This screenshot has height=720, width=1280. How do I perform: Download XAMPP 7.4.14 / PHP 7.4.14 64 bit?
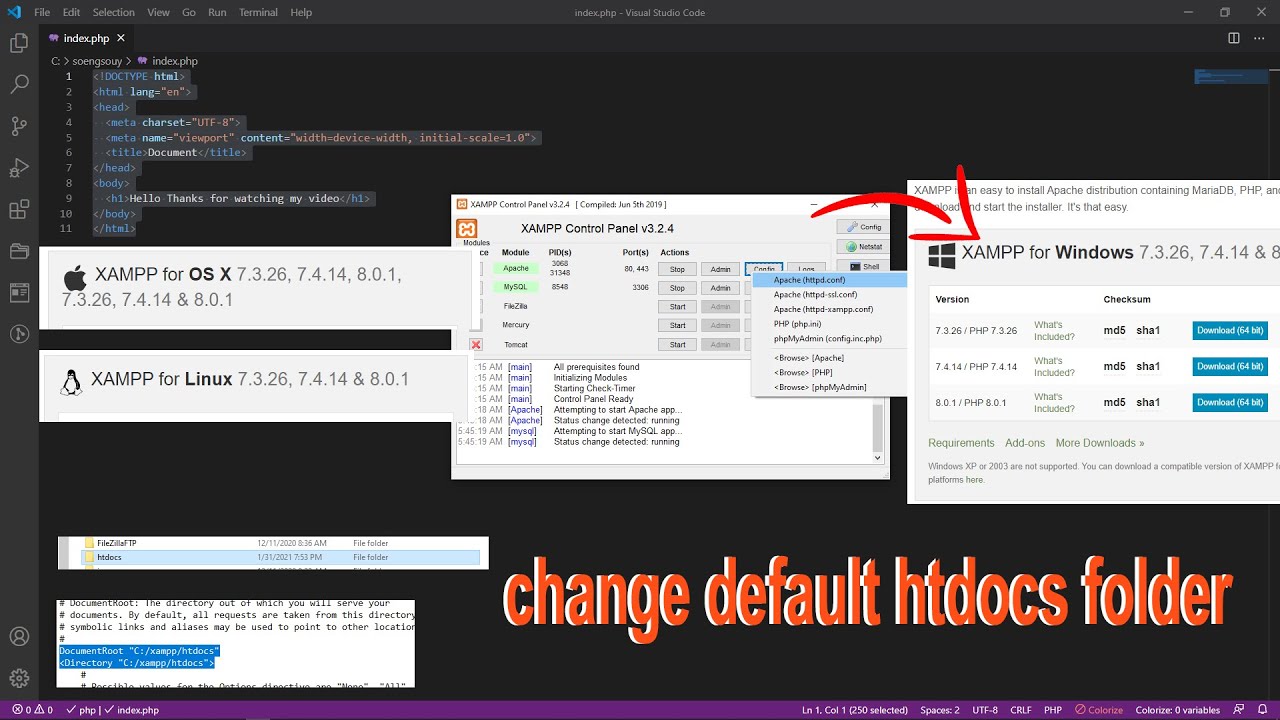coord(1230,367)
